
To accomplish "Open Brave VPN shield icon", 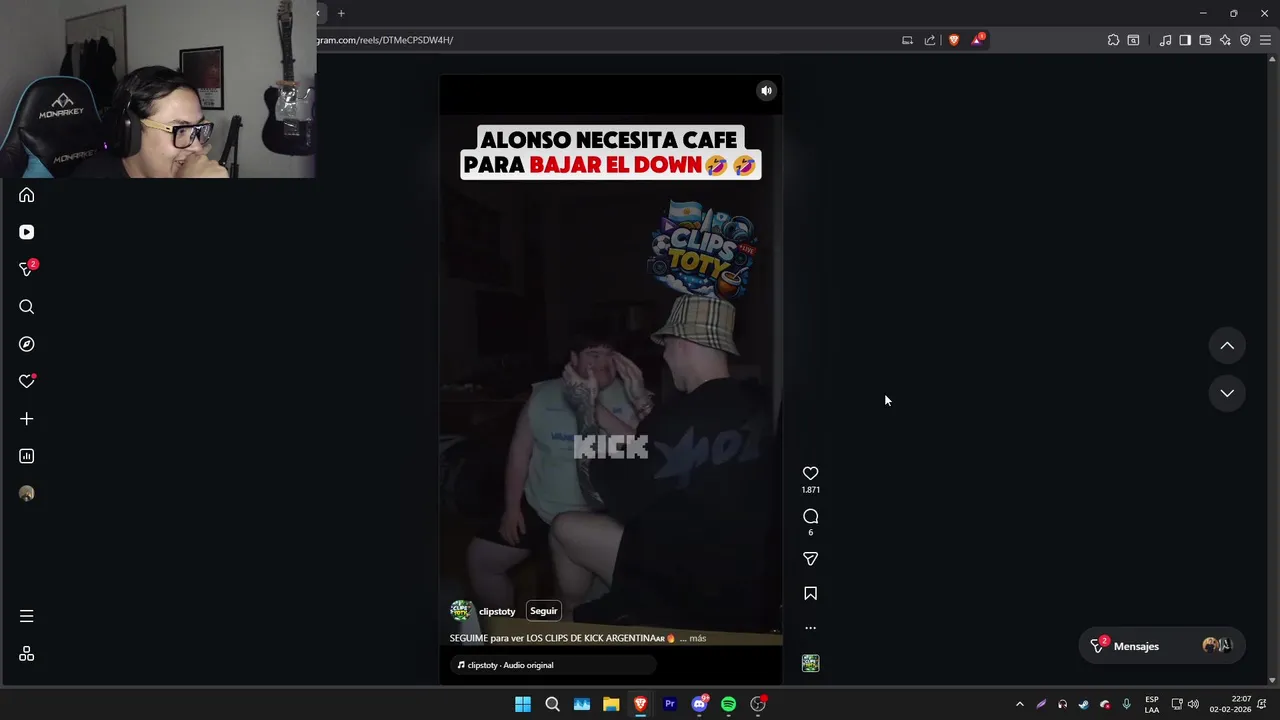I will coord(1245,40).
